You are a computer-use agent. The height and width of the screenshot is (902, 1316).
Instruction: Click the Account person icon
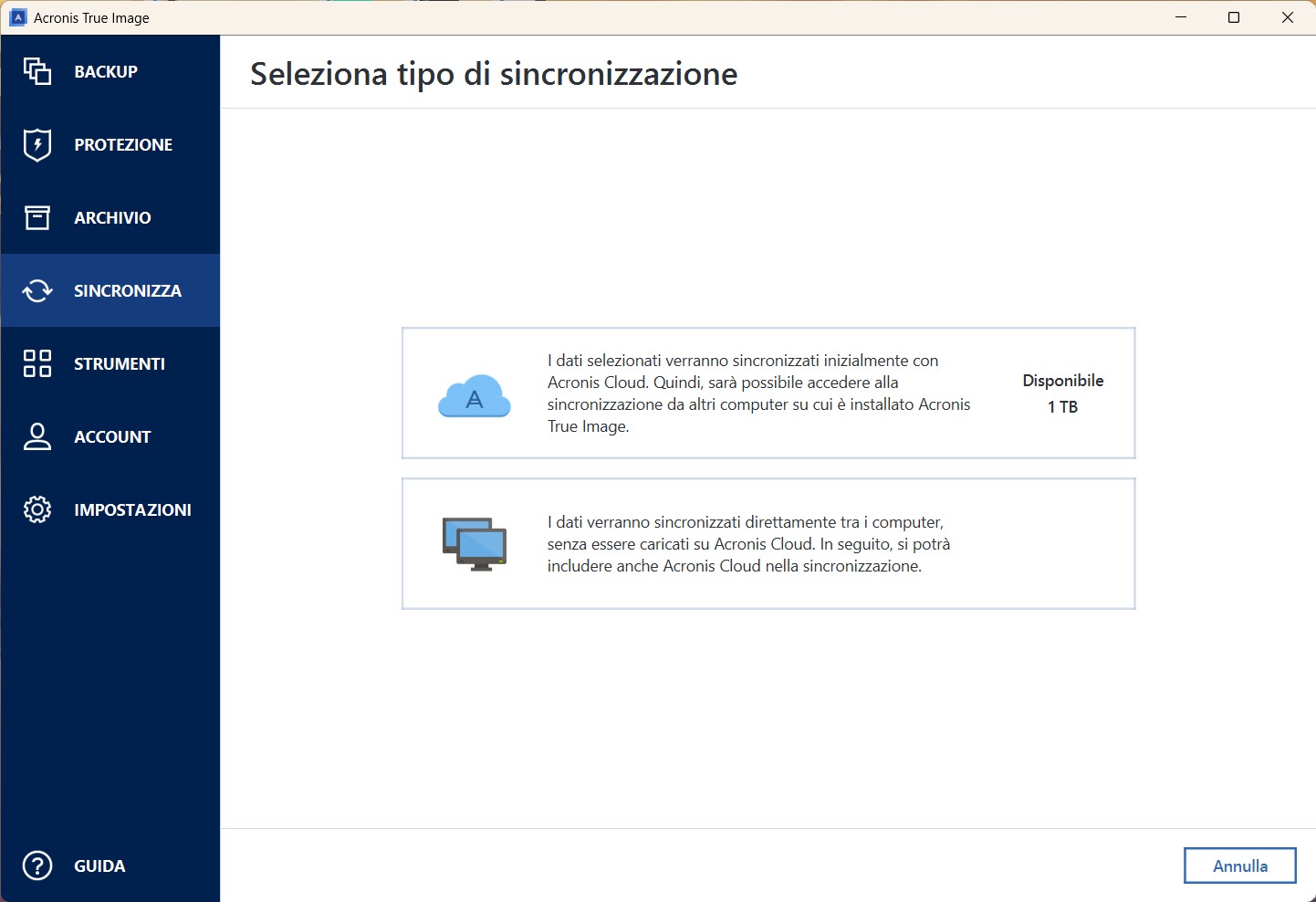click(37, 436)
